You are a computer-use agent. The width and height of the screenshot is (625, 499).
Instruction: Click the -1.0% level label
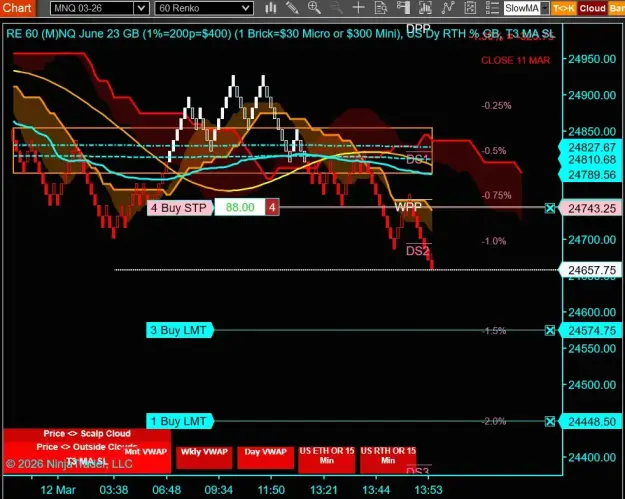tap(494, 241)
